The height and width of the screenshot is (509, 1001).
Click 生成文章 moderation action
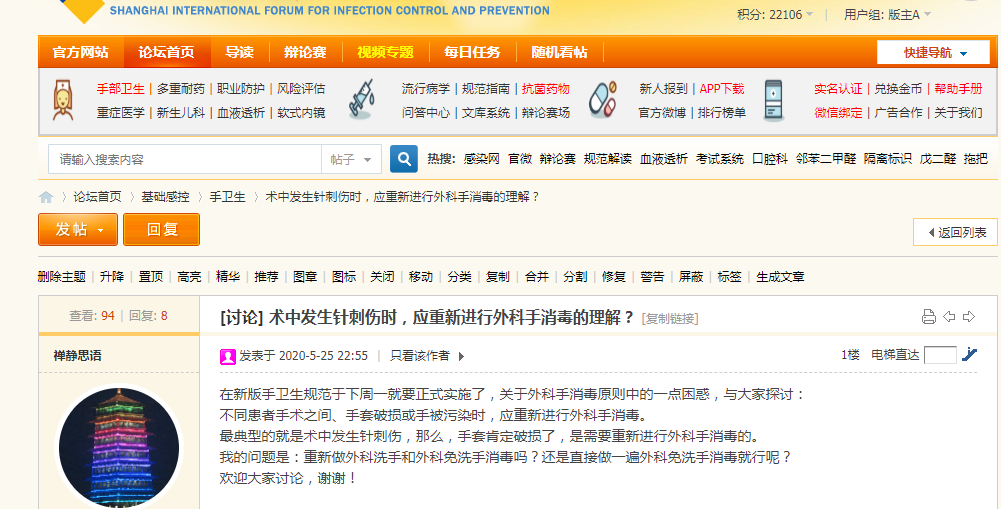coord(780,277)
